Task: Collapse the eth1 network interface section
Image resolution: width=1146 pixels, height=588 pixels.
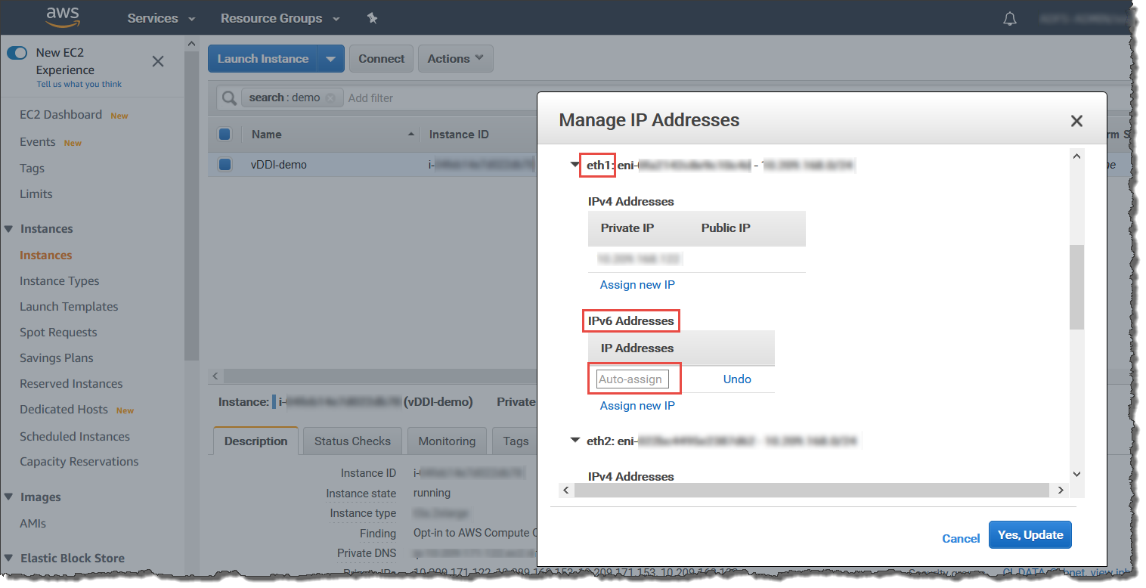Action: tap(575, 165)
